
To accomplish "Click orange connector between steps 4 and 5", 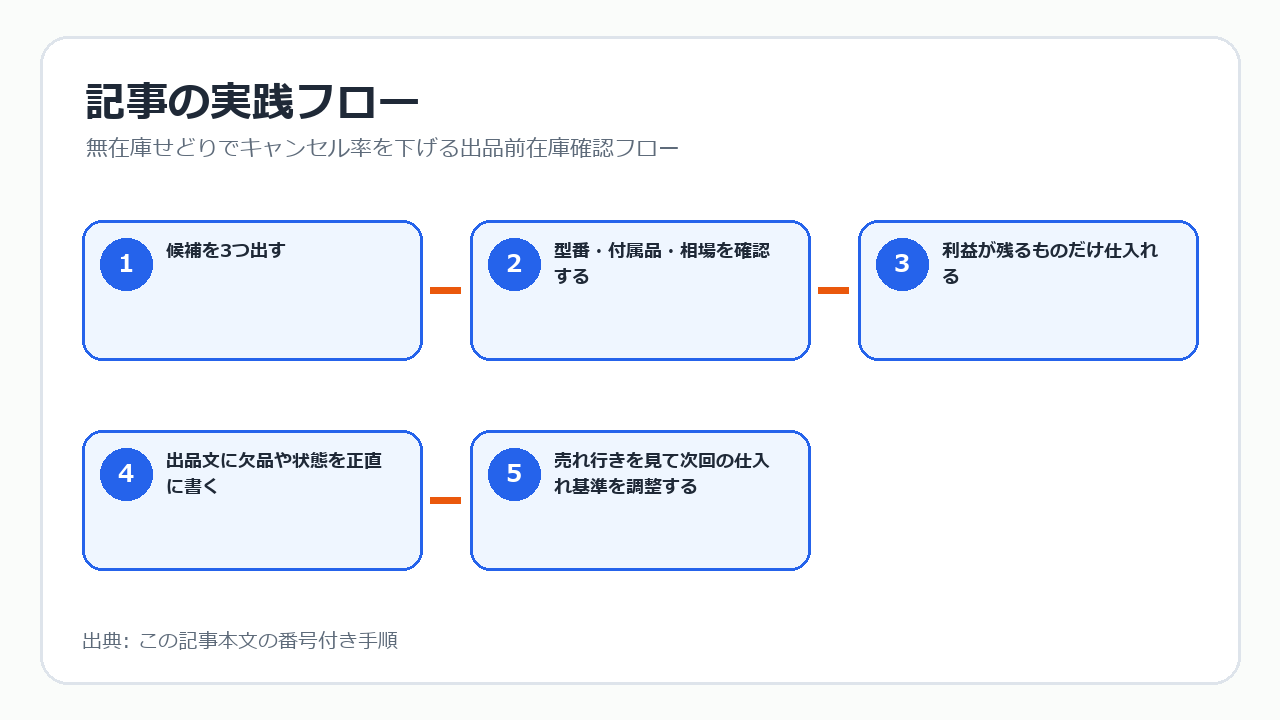I will tap(445, 500).
